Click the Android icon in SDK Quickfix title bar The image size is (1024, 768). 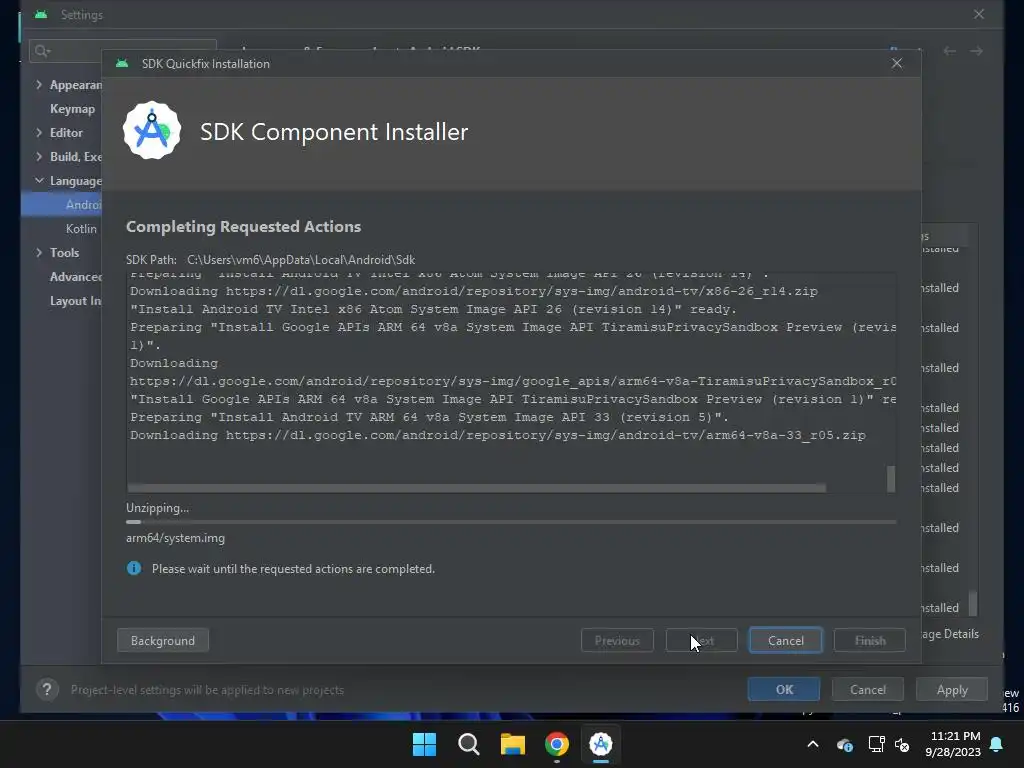click(x=122, y=63)
